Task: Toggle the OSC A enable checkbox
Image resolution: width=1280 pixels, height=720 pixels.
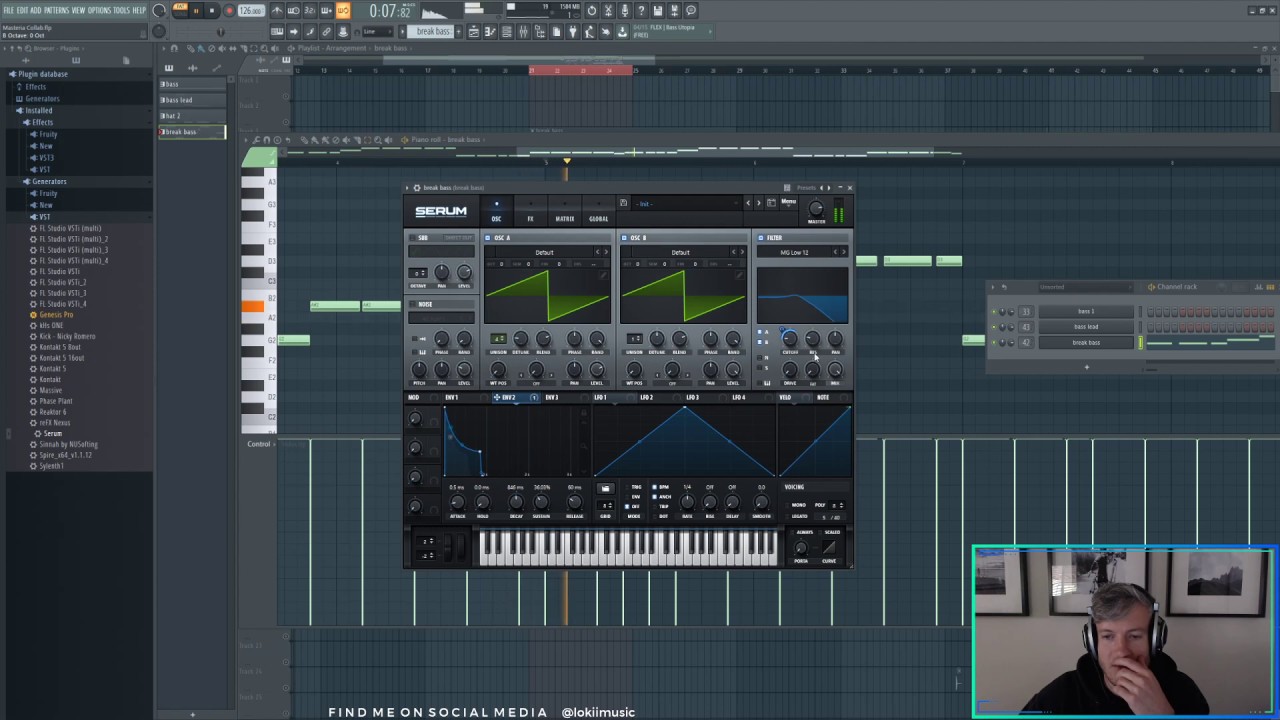Action: pos(487,237)
